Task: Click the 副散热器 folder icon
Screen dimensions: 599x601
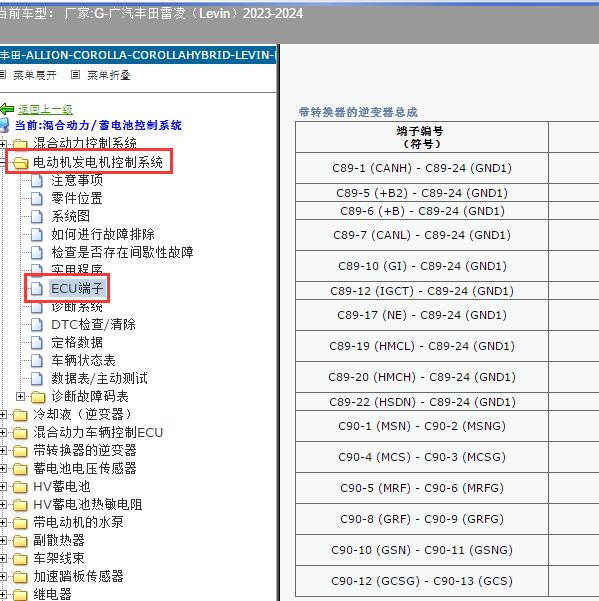Action: (x=20, y=541)
